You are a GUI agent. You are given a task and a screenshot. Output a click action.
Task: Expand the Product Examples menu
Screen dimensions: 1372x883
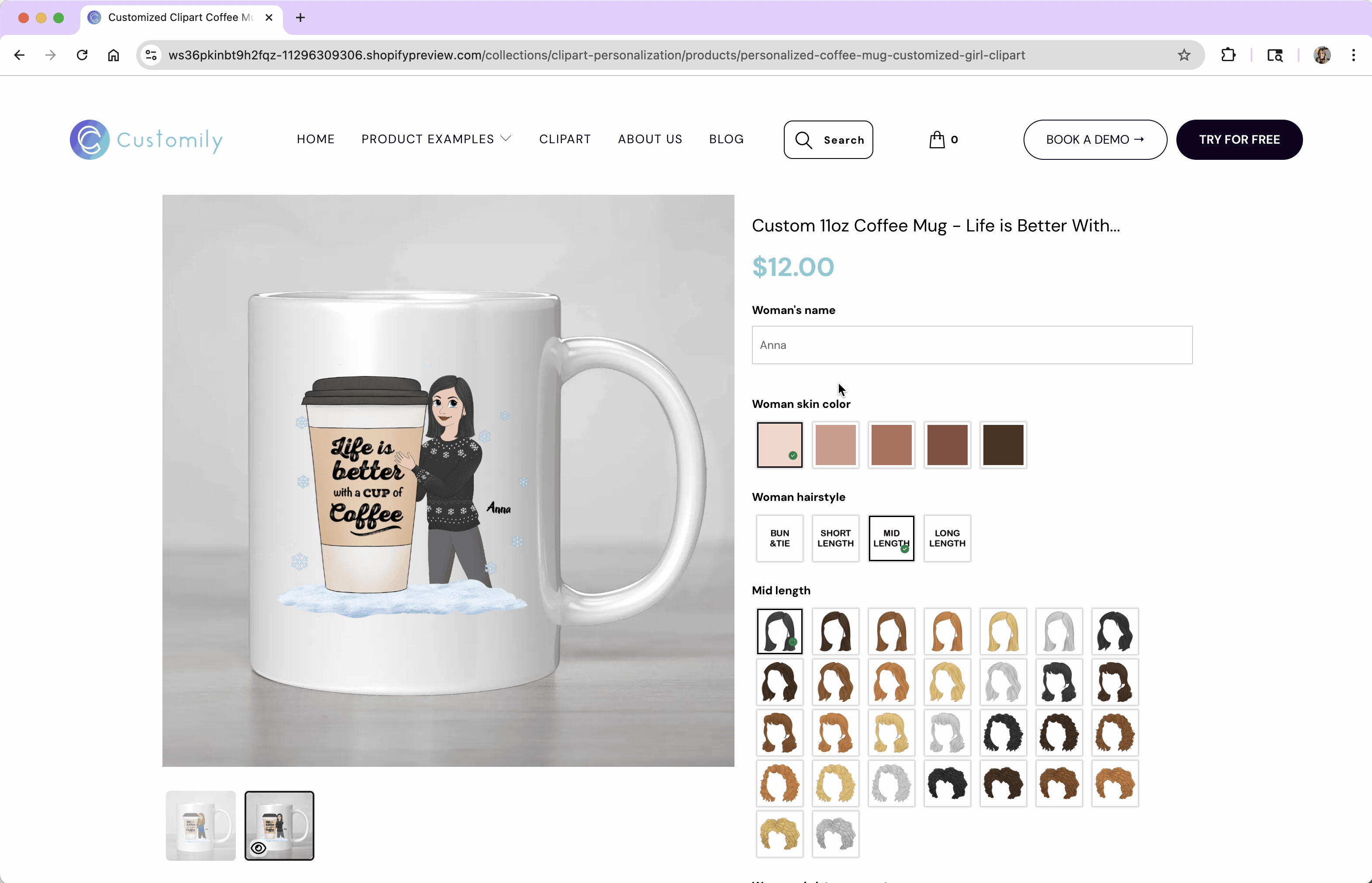[x=436, y=139]
